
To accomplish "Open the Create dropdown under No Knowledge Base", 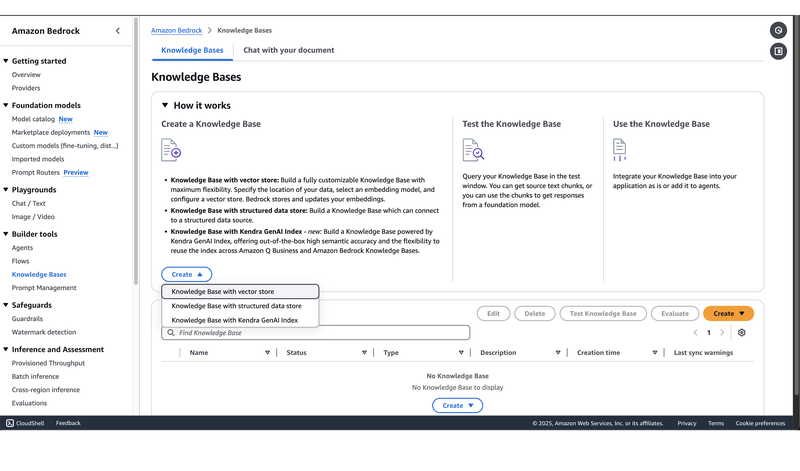I will coord(457,405).
